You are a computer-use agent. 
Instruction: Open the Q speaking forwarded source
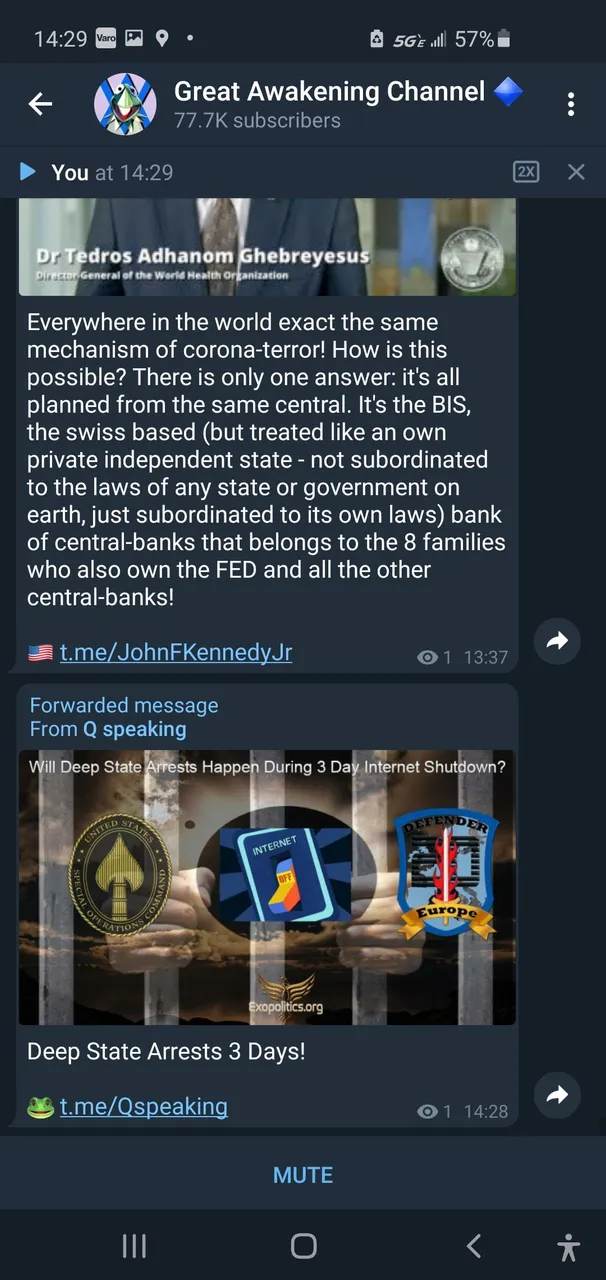134,729
